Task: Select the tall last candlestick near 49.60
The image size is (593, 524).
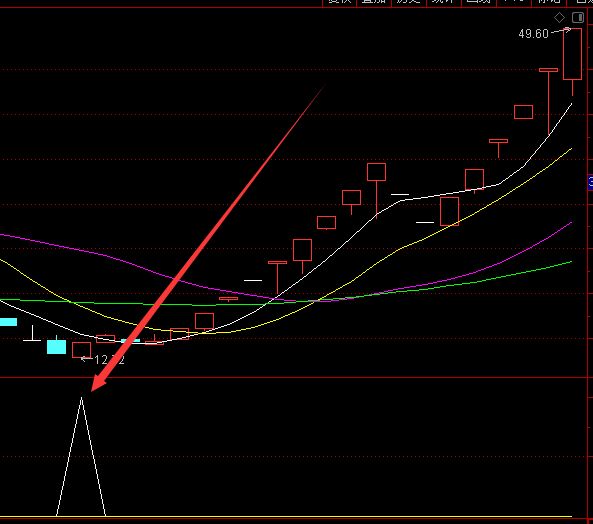Action: [x=573, y=54]
